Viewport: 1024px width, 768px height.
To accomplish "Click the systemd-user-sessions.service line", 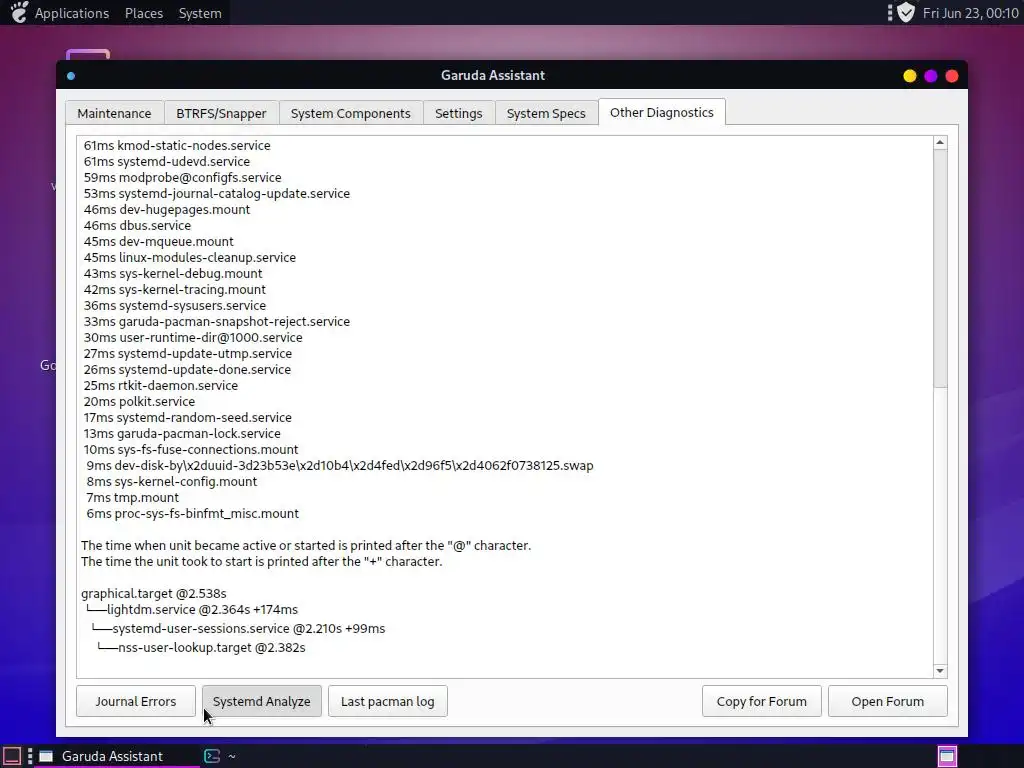I will (238, 628).
